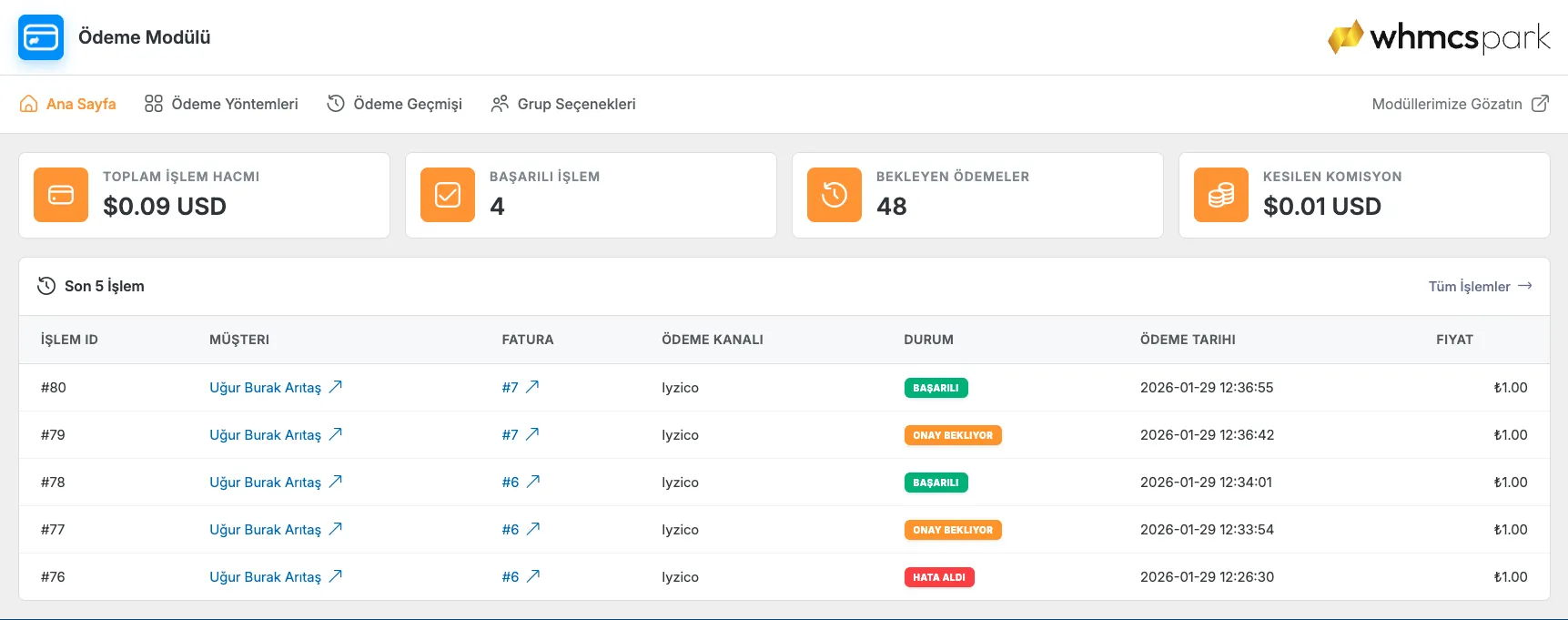Click date 2026-01-29 12:36:55
This screenshot has height=620, width=1568.
point(1207,388)
